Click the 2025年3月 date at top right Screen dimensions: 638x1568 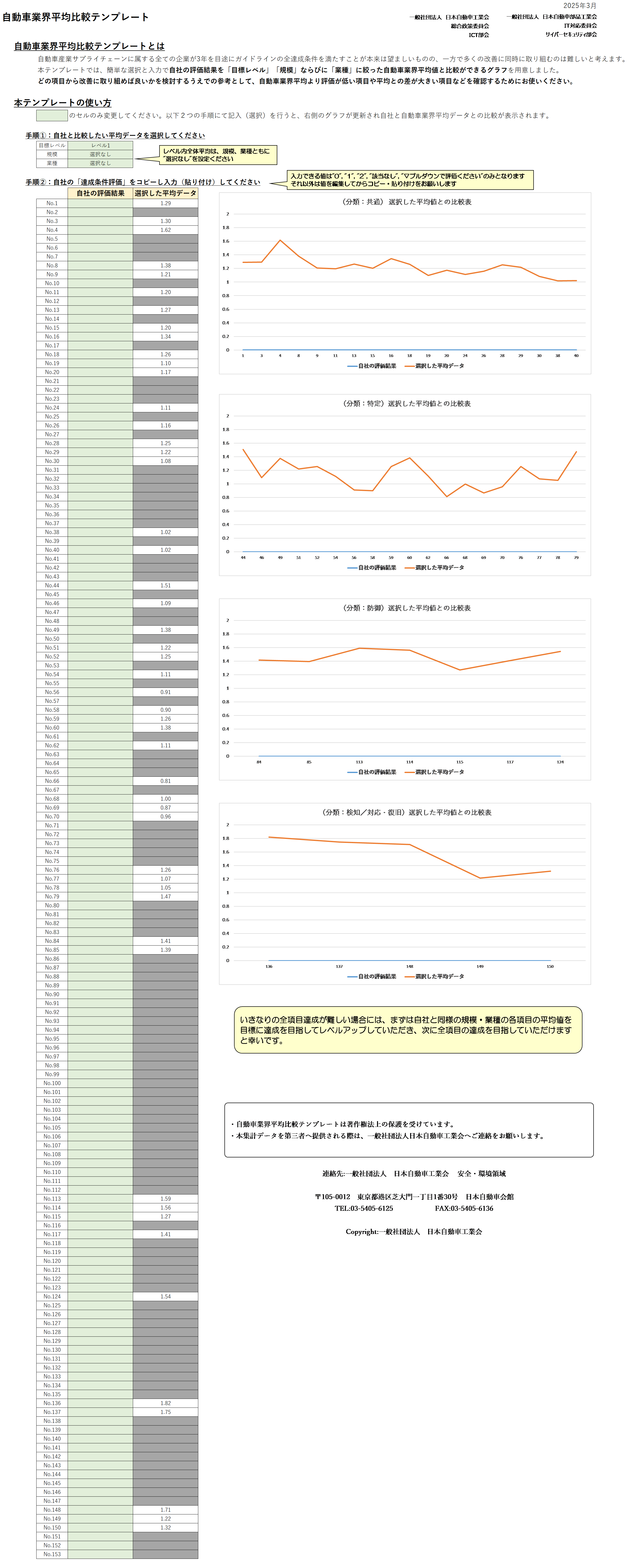tap(579, 5)
